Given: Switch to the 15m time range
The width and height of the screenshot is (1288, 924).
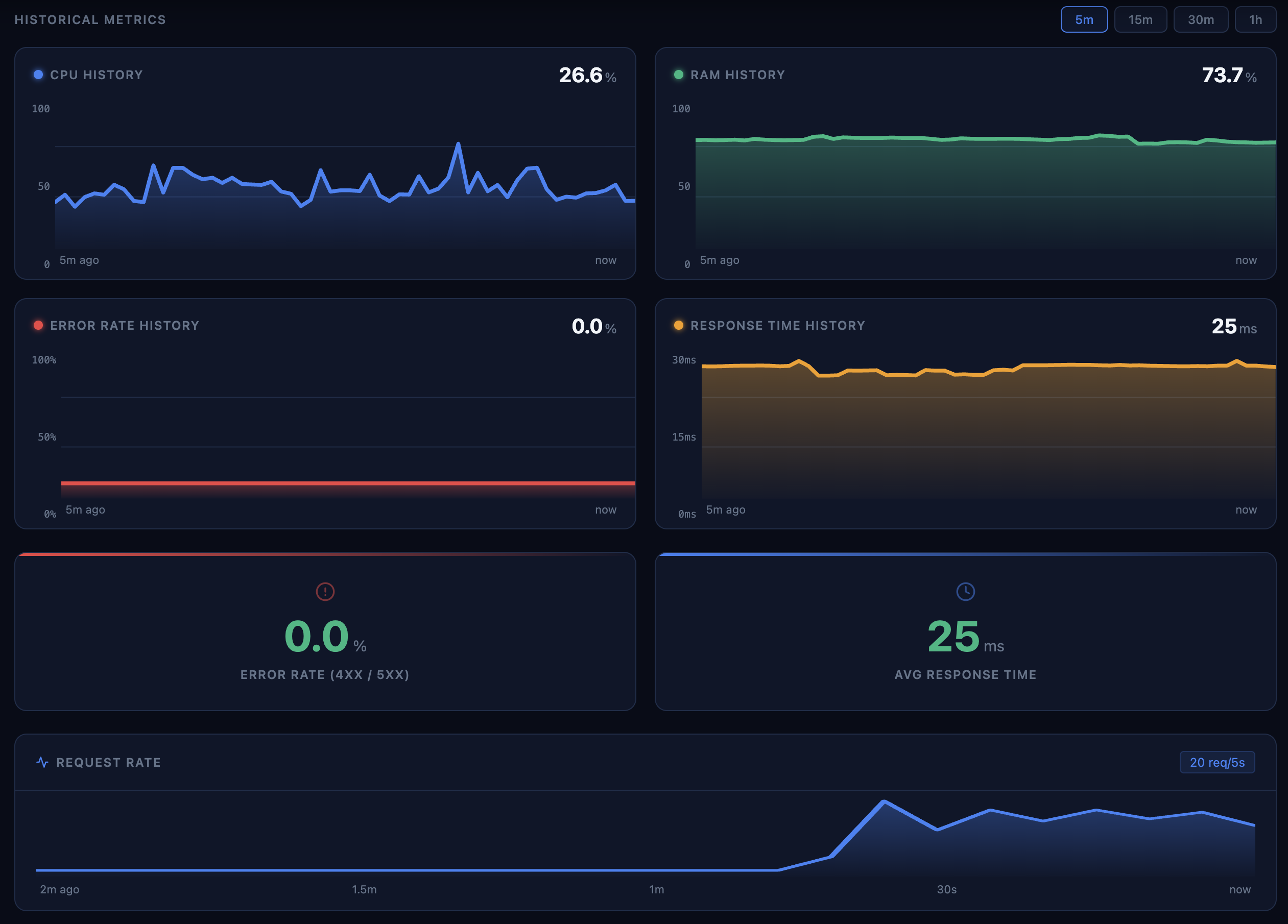Looking at the screenshot, I should (x=1140, y=20).
